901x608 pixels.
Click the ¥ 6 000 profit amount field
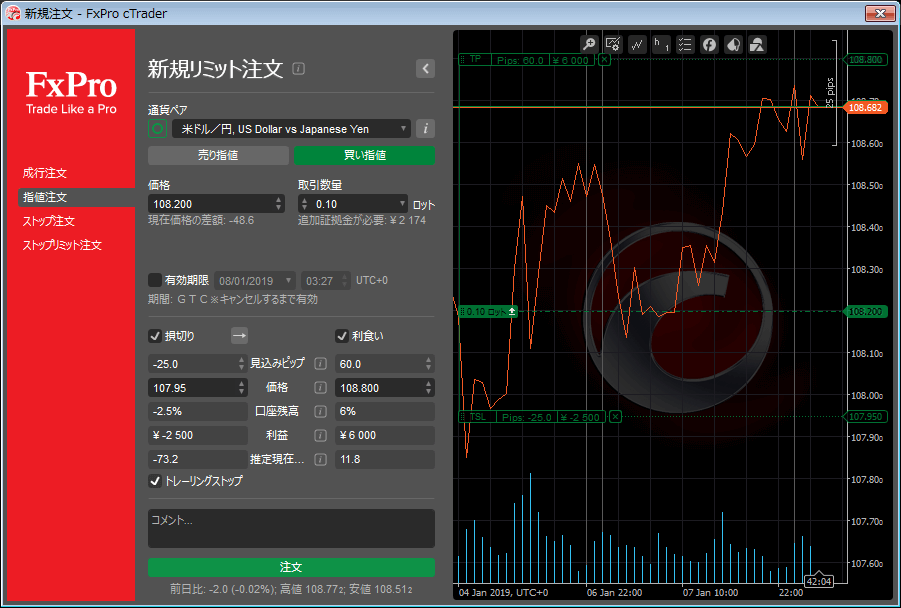click(385, 436)
